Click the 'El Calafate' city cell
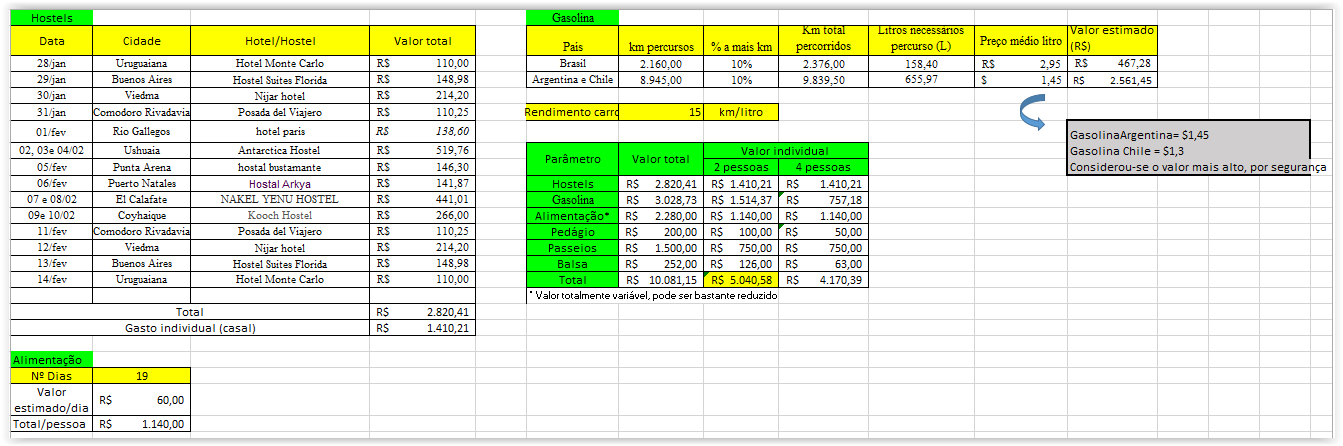The width and height of the screenshot is (1343, 446). (141, 199)
